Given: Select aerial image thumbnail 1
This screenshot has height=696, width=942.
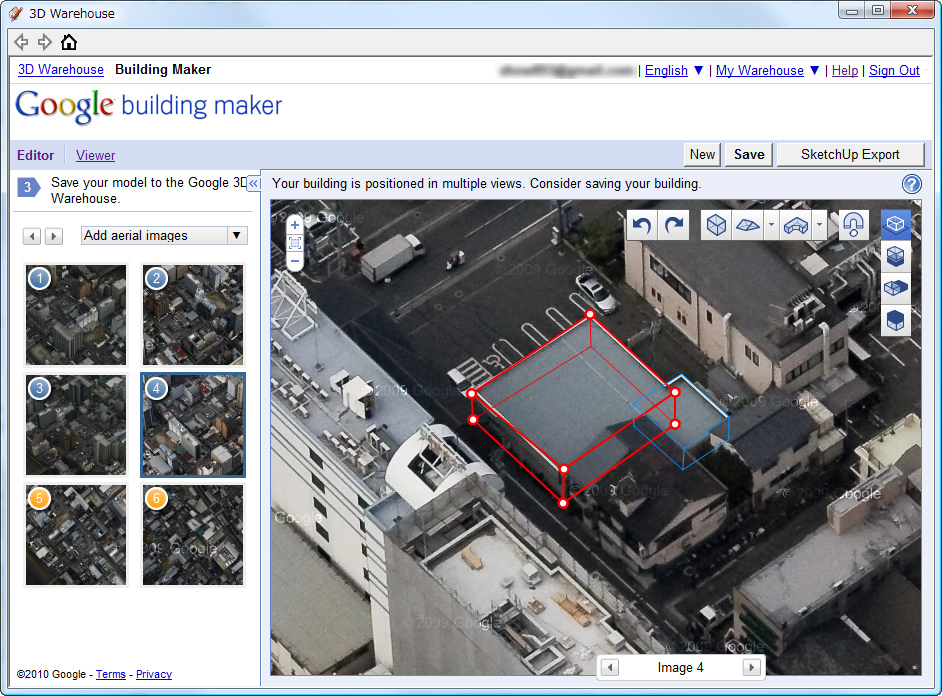Looking at the screenshot, I should (76, 315).
